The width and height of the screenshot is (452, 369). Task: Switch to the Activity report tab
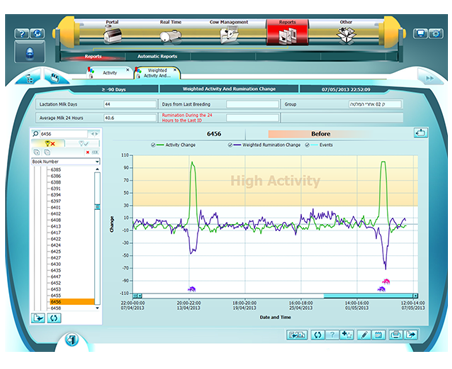pyautogui.click(x=109, y=73)
